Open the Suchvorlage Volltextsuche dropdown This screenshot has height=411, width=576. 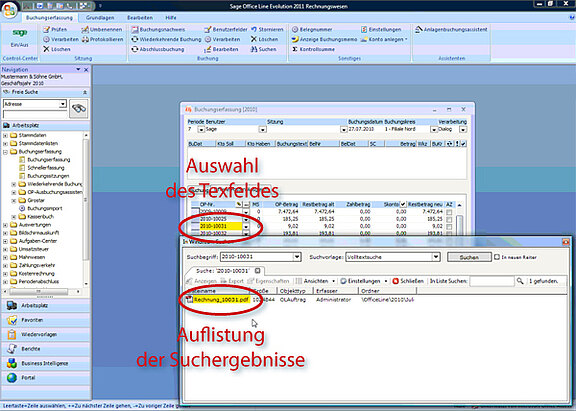(436, 257)
